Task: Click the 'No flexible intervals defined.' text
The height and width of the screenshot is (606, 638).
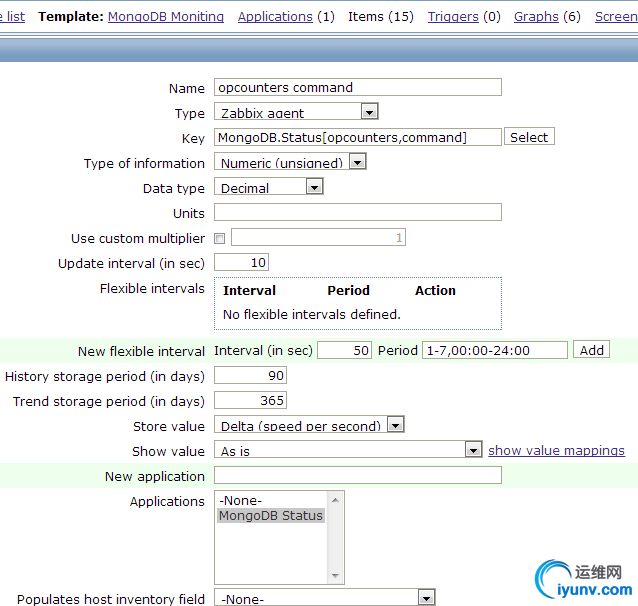Action: [312, 315]
